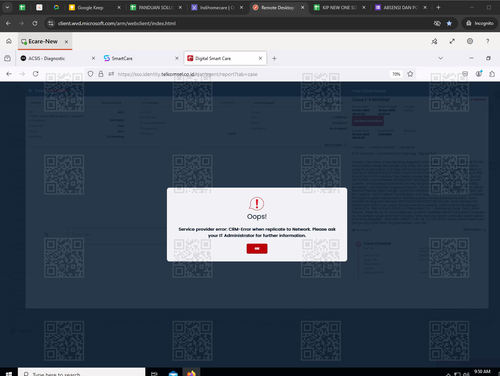Close the Indihomecare tab
The image size is (500, 376).
point(241,7)
